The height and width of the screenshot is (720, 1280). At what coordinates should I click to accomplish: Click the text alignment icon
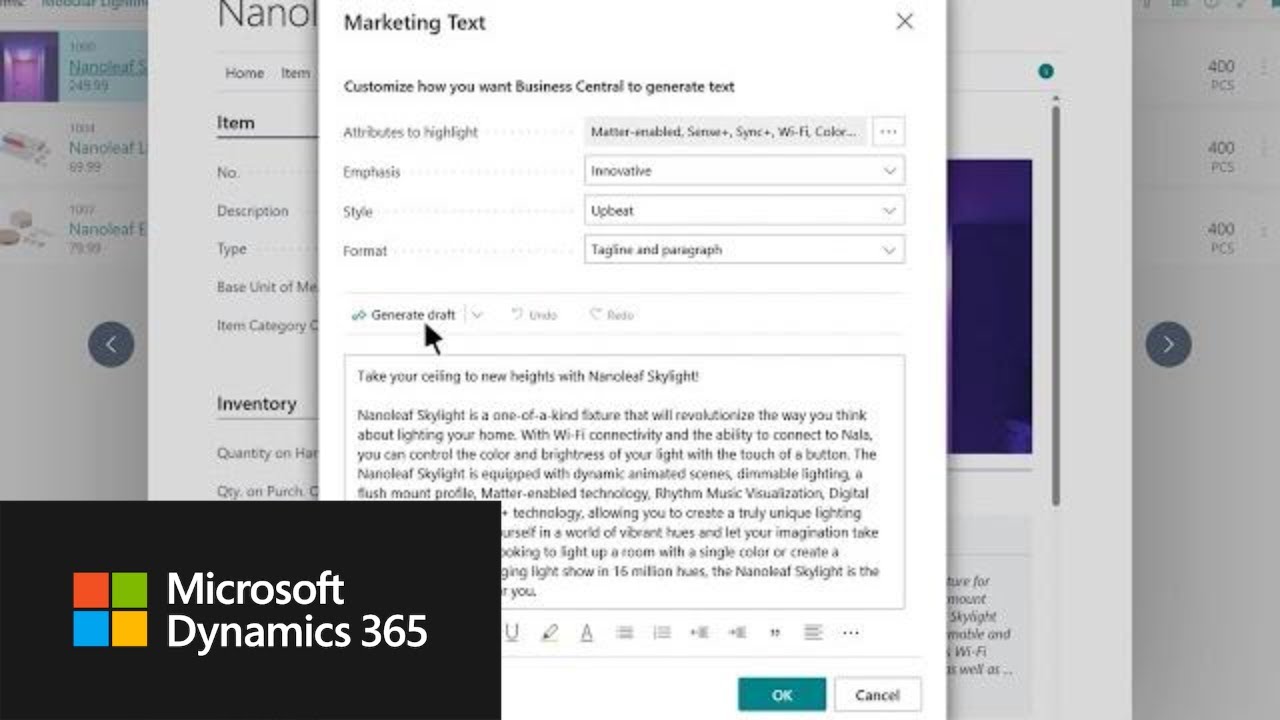(x=812, y=632)
